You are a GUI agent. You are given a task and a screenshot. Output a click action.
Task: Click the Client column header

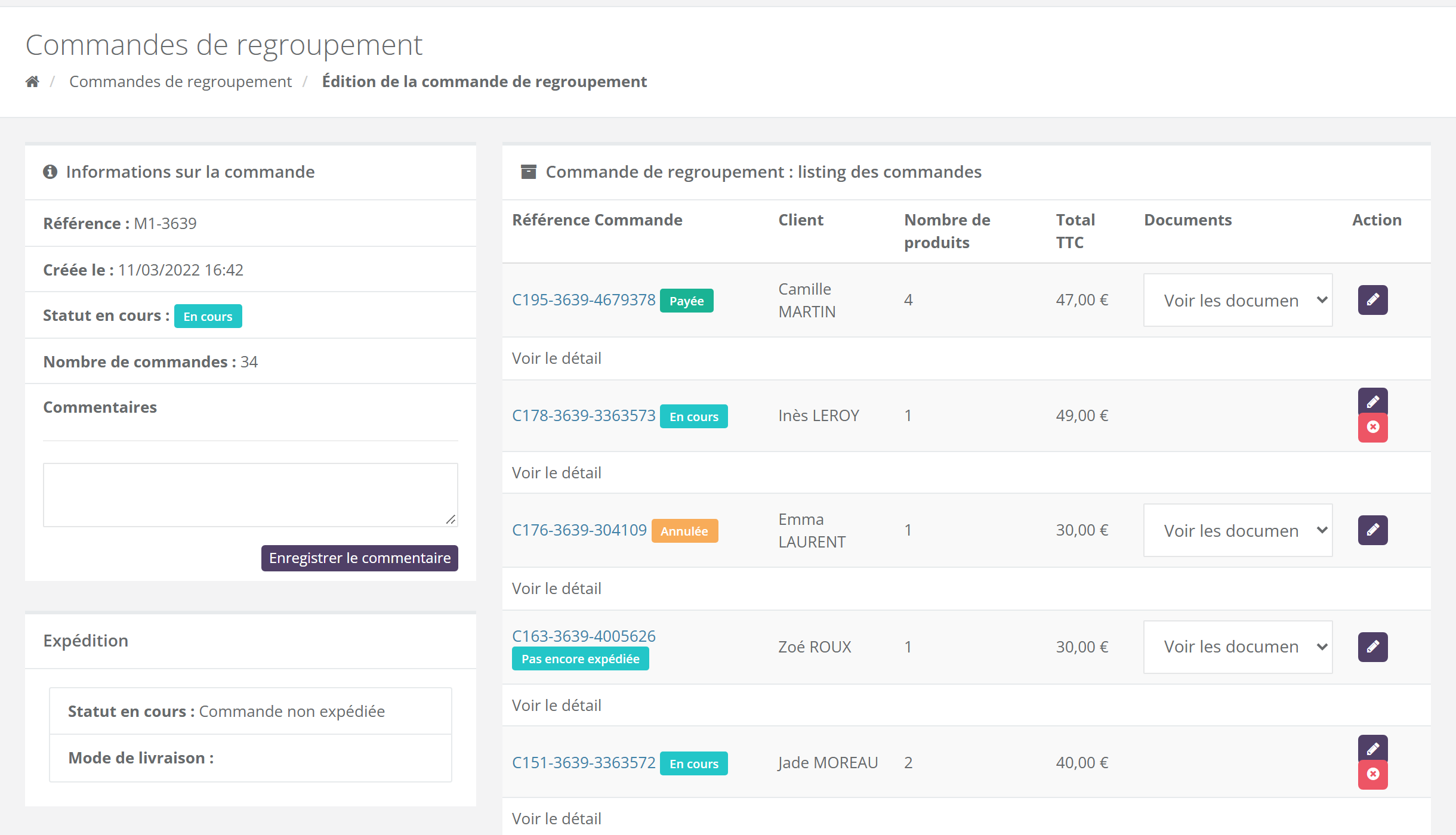801,220
